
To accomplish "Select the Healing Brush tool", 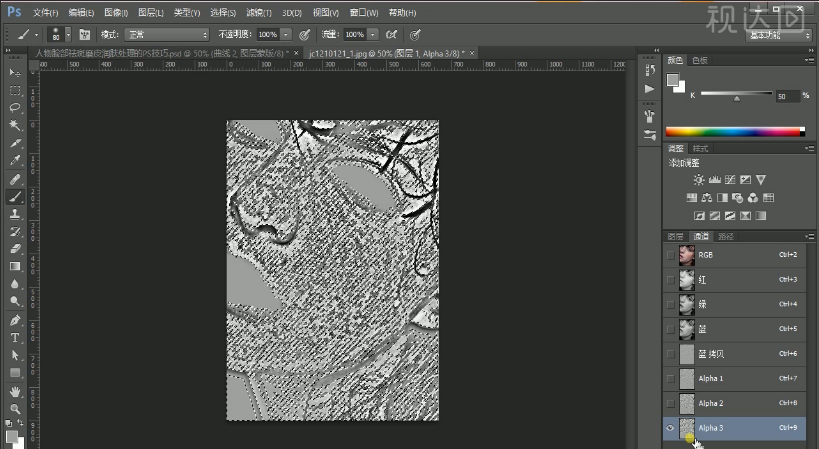I will tap(15, 180).
